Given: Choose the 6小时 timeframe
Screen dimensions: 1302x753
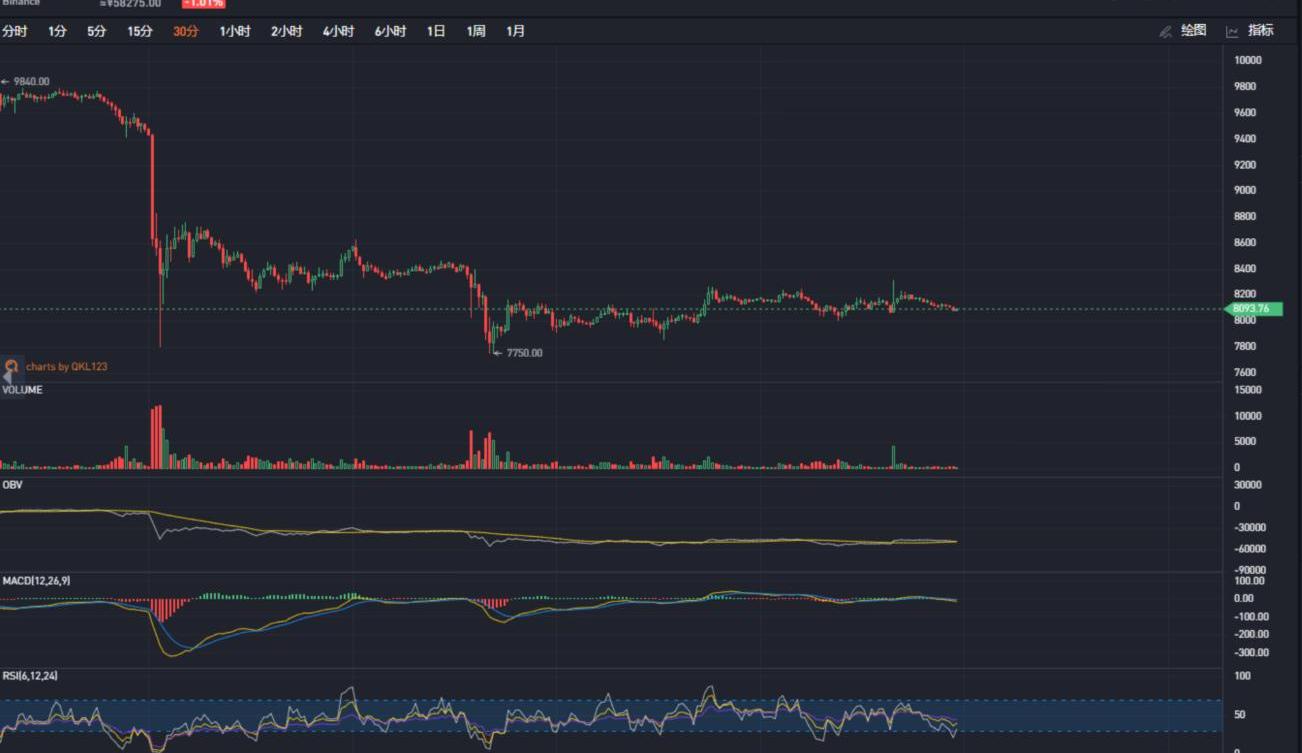Looking at the screenshot, I should 390,31.
